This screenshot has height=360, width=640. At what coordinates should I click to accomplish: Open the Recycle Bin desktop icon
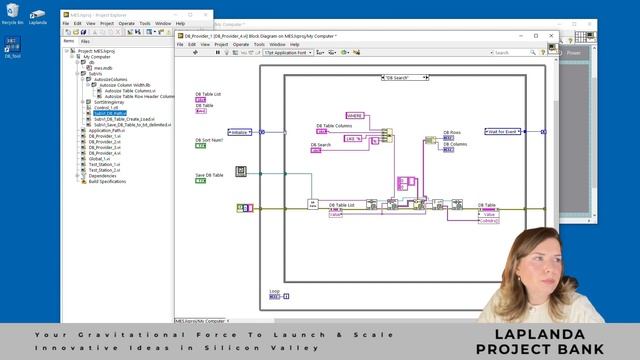[12, 13]
